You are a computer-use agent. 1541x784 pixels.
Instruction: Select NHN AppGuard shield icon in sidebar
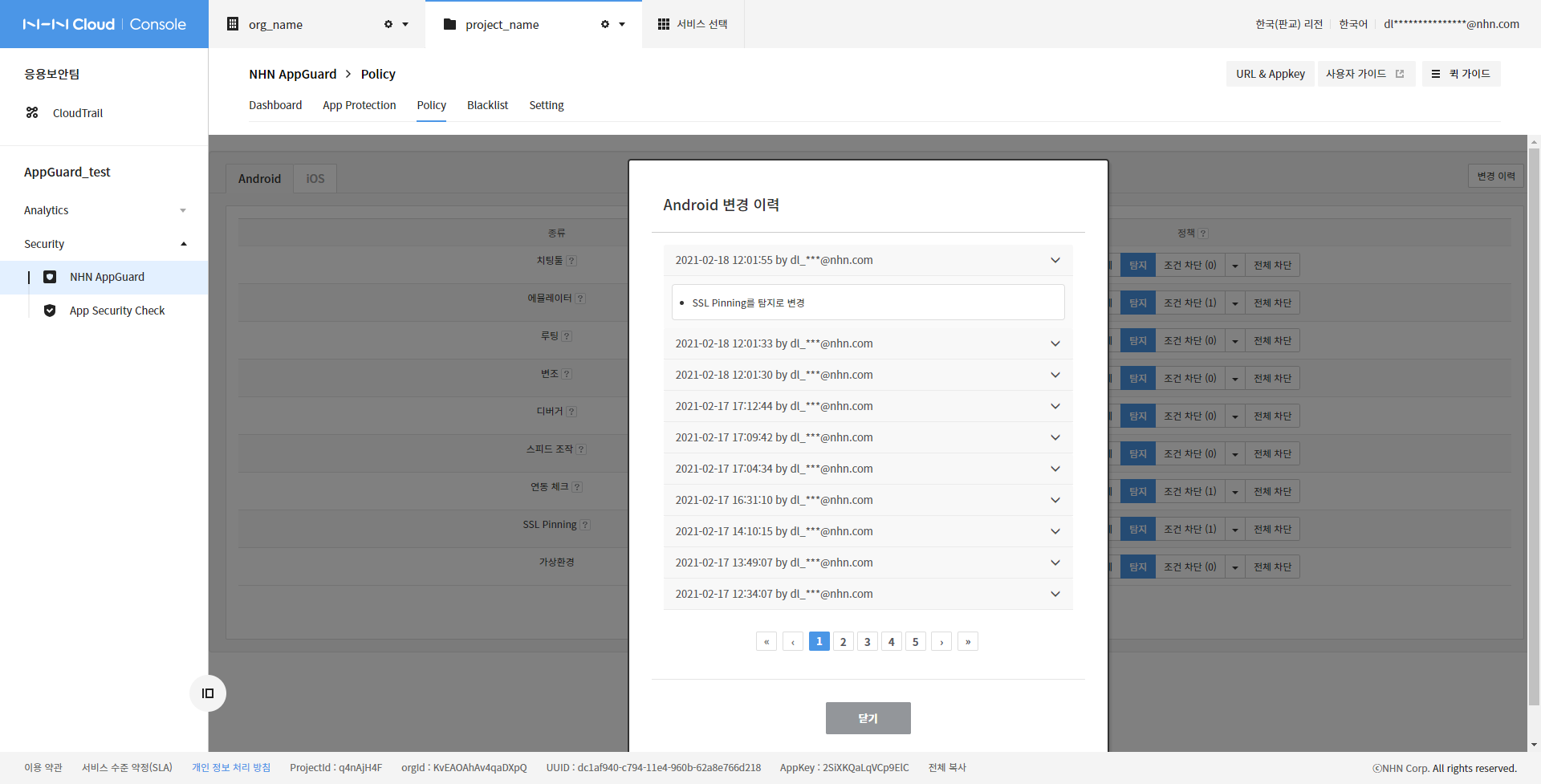pos(50,277)
